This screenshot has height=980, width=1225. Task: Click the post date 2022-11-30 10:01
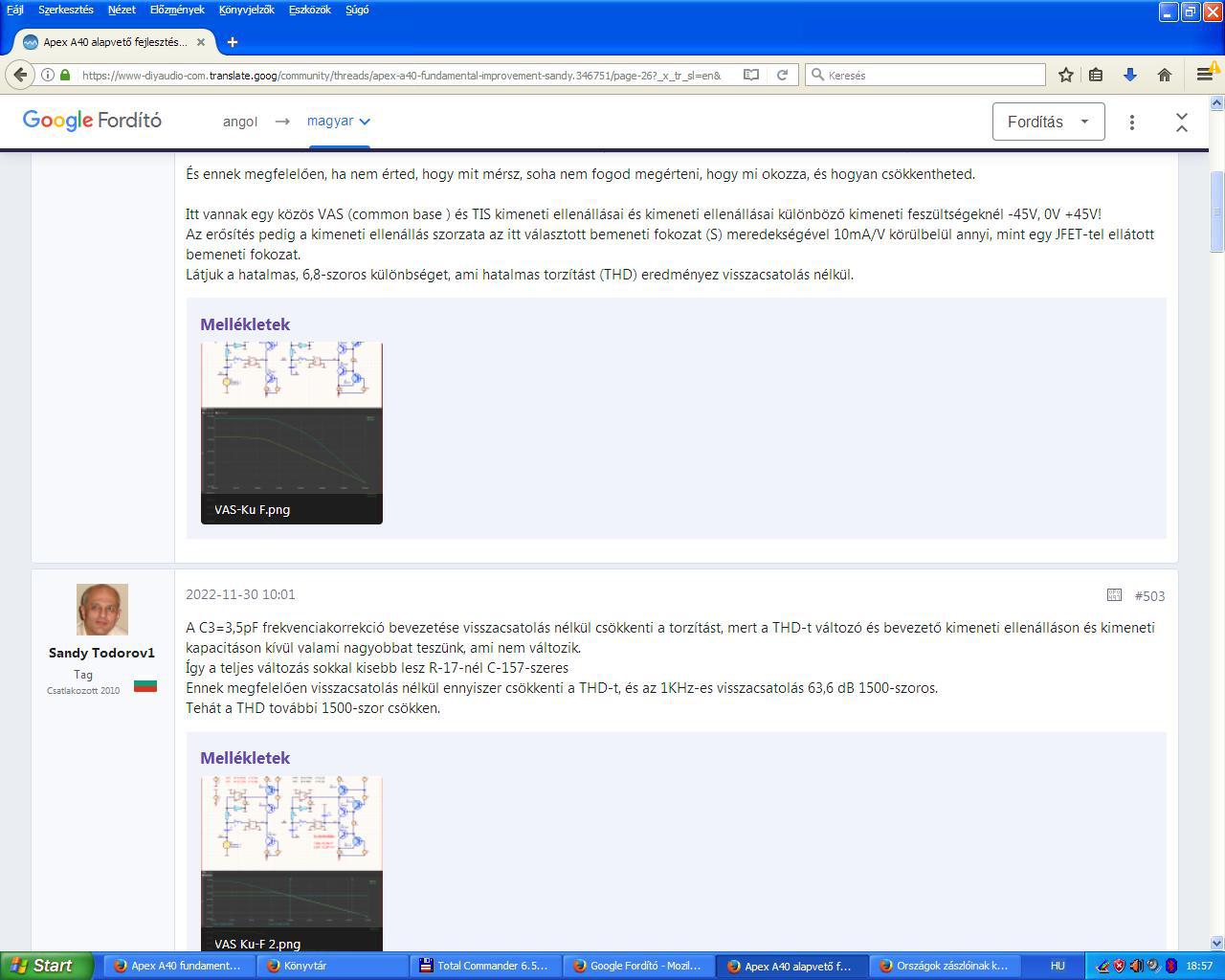(240, 594)
